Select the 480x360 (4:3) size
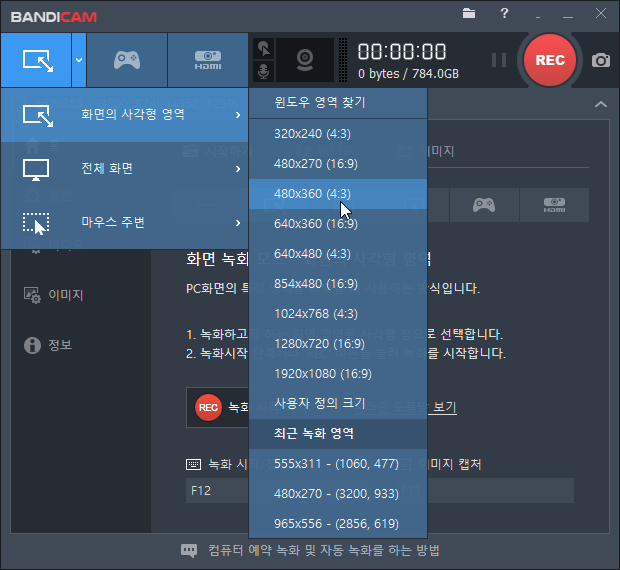 click(x=338, y=194)
